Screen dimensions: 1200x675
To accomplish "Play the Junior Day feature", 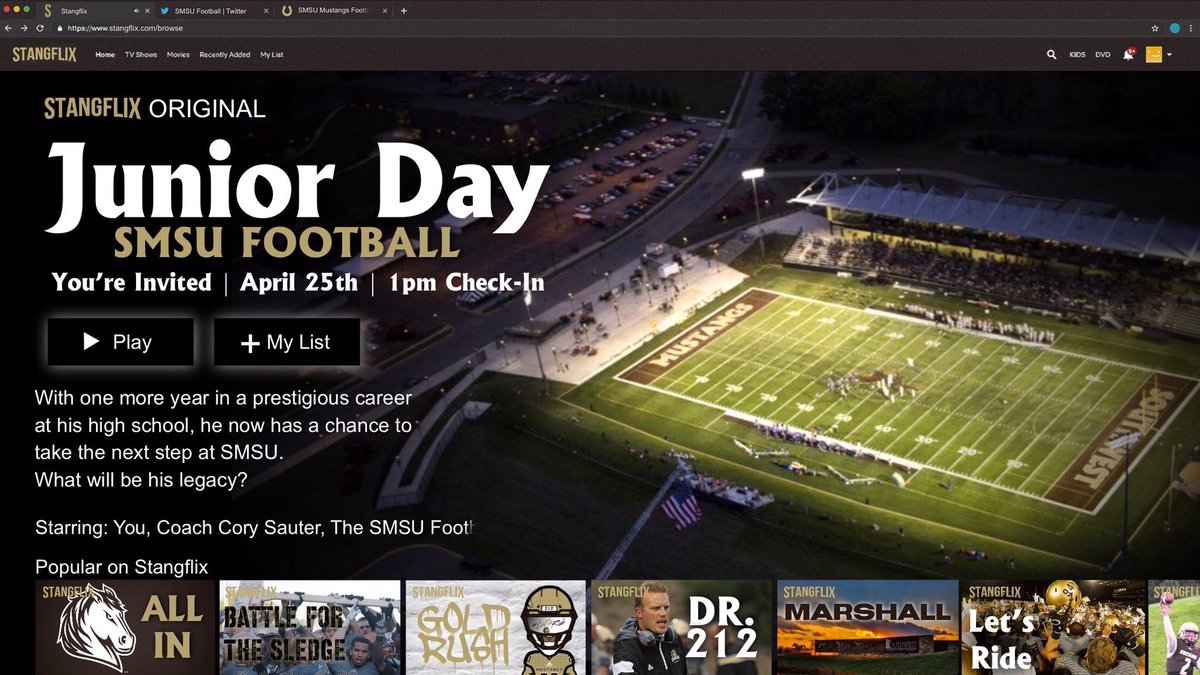I will 120,342.
